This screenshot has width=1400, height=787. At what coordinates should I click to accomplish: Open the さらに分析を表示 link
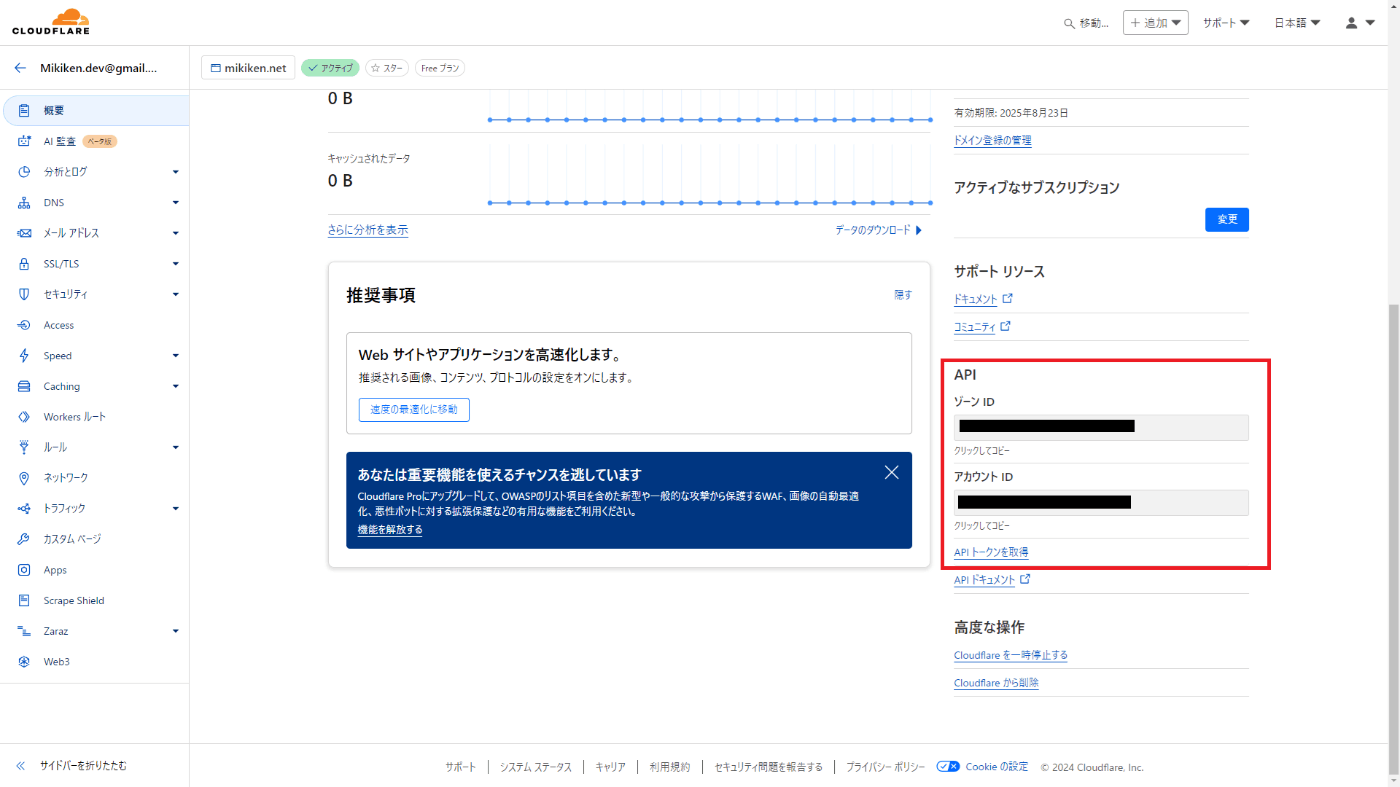(x=368, y=230)
